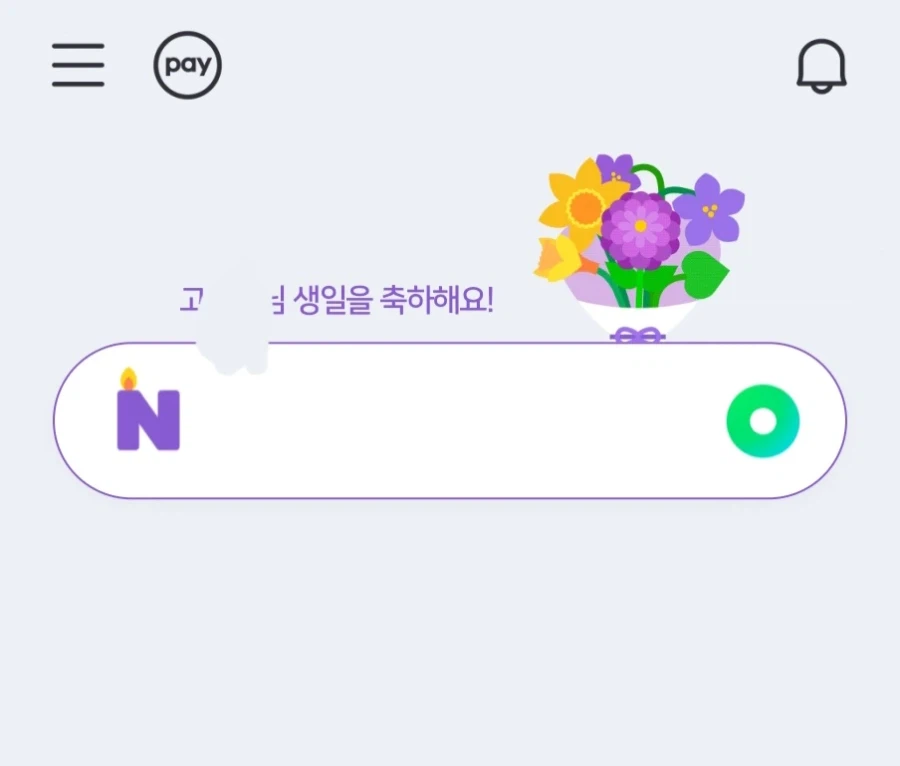Open notifications via the bell icon

coord(822,66)
